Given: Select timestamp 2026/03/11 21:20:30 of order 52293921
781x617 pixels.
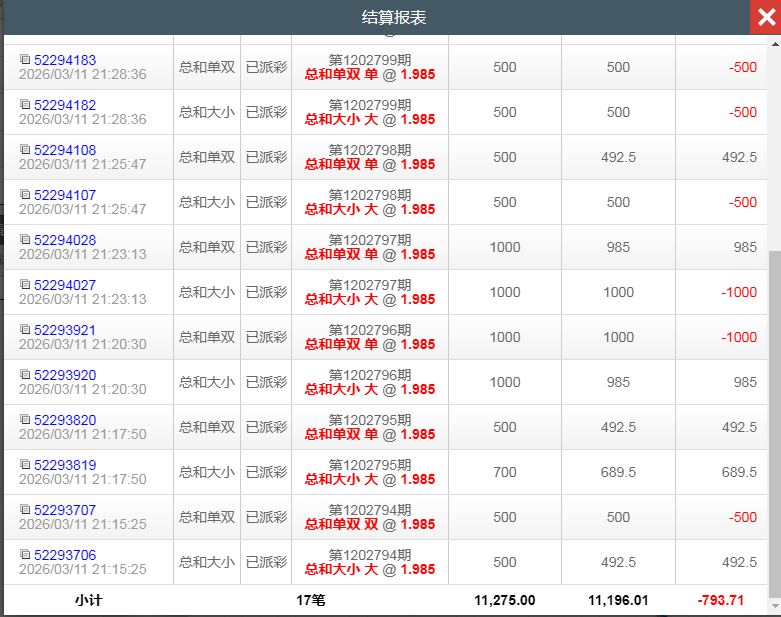Looking at the screenshot, I should point(83,345).
